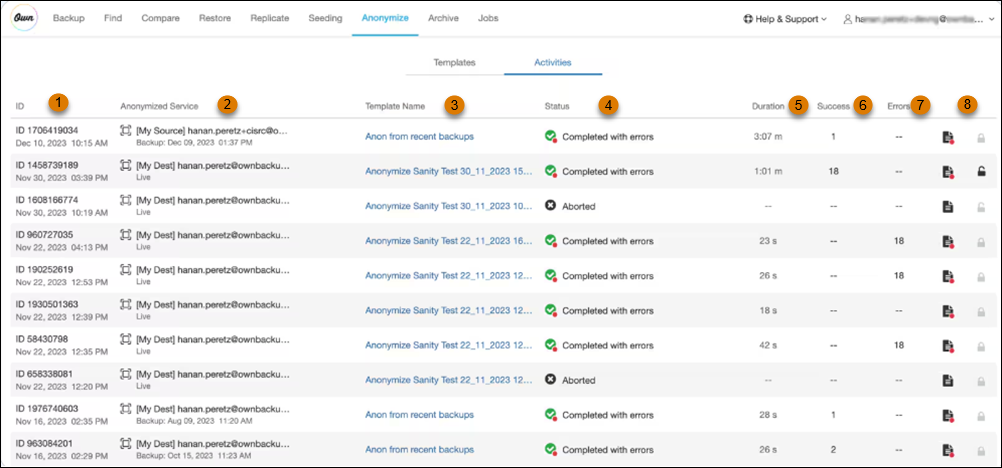Open the Seeding tab
The height and width of the screenshot is (468, 1002).
tap(325, 19)
